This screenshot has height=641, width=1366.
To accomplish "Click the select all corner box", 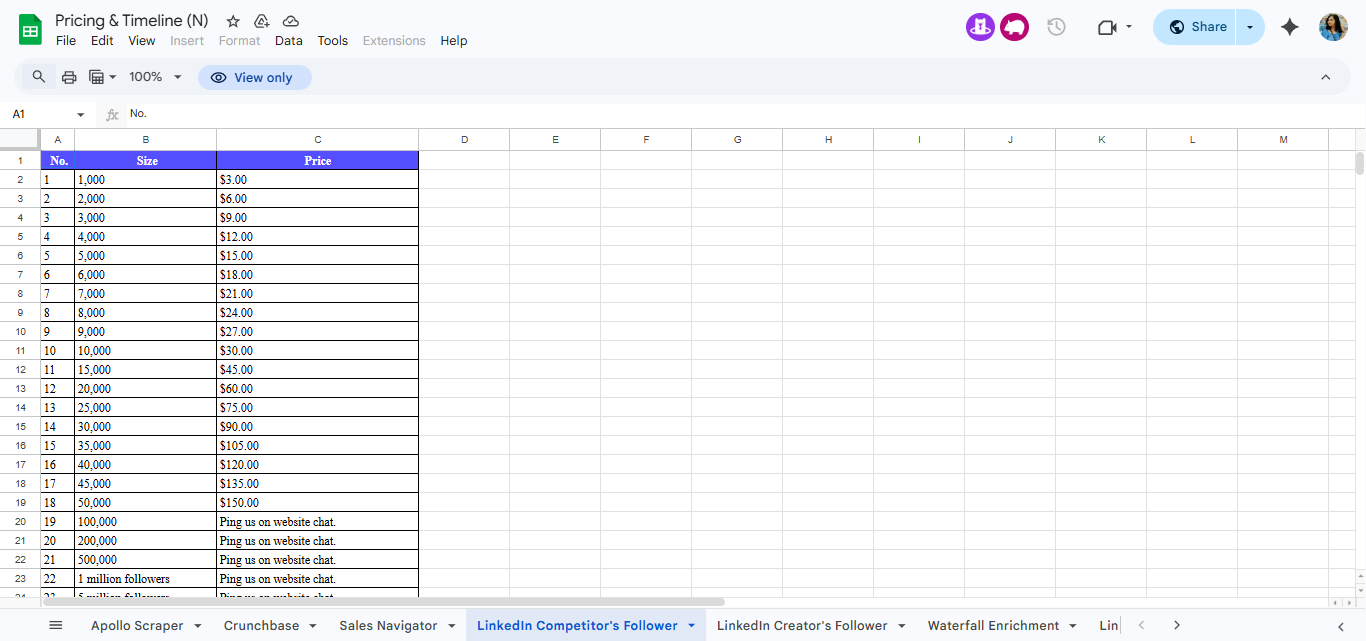I will [x=20, y=139].
